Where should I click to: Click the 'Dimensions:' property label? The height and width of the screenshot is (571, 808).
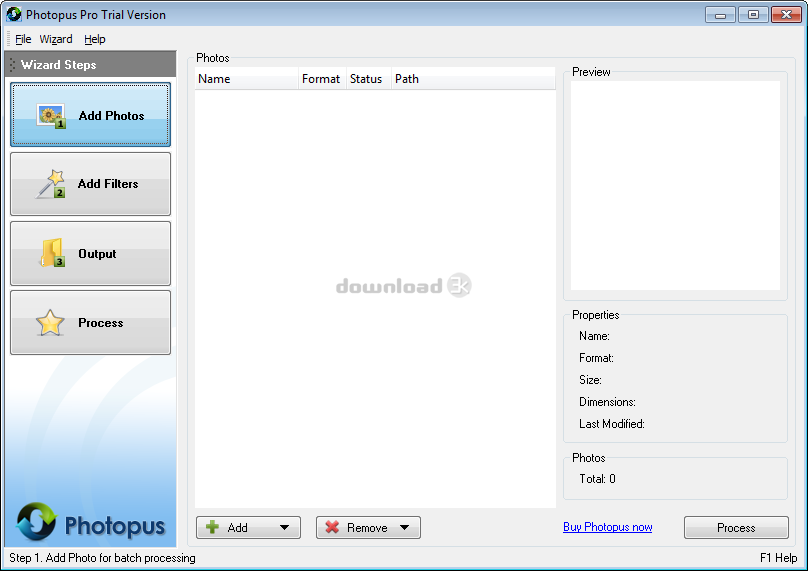tap(607, 402)
